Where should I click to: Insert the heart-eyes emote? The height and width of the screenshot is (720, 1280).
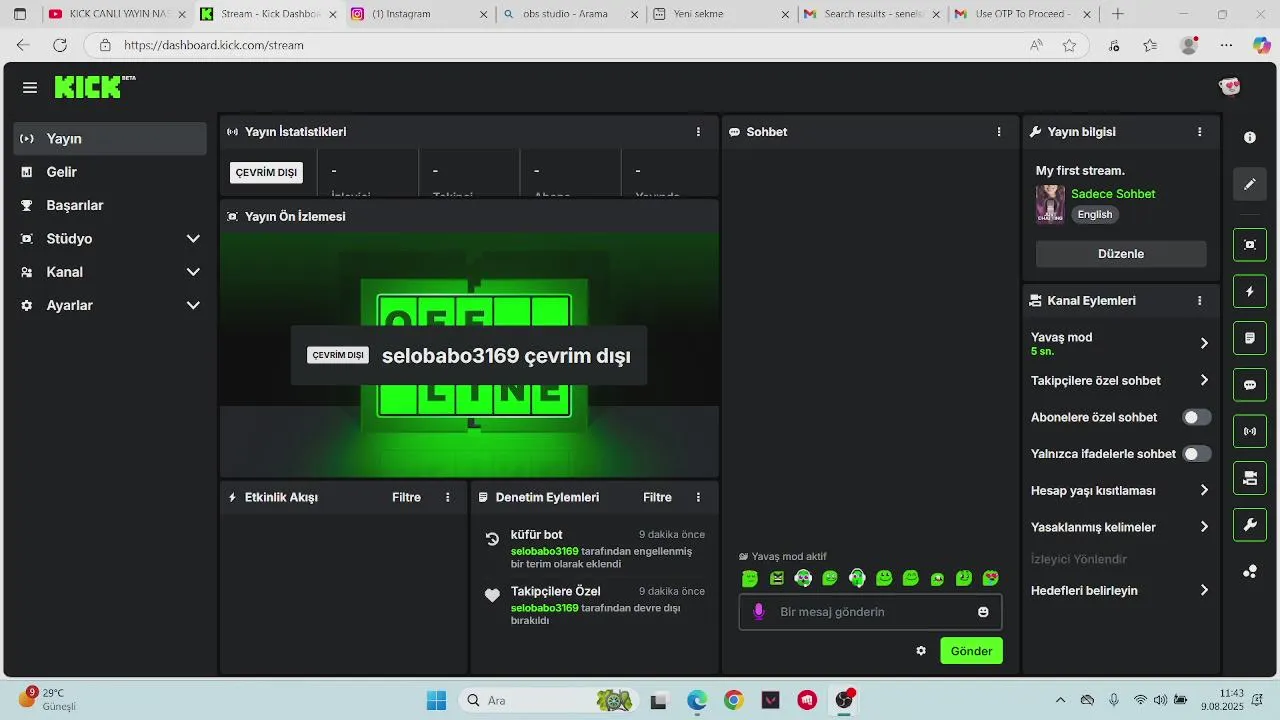[x=991, y=578]
